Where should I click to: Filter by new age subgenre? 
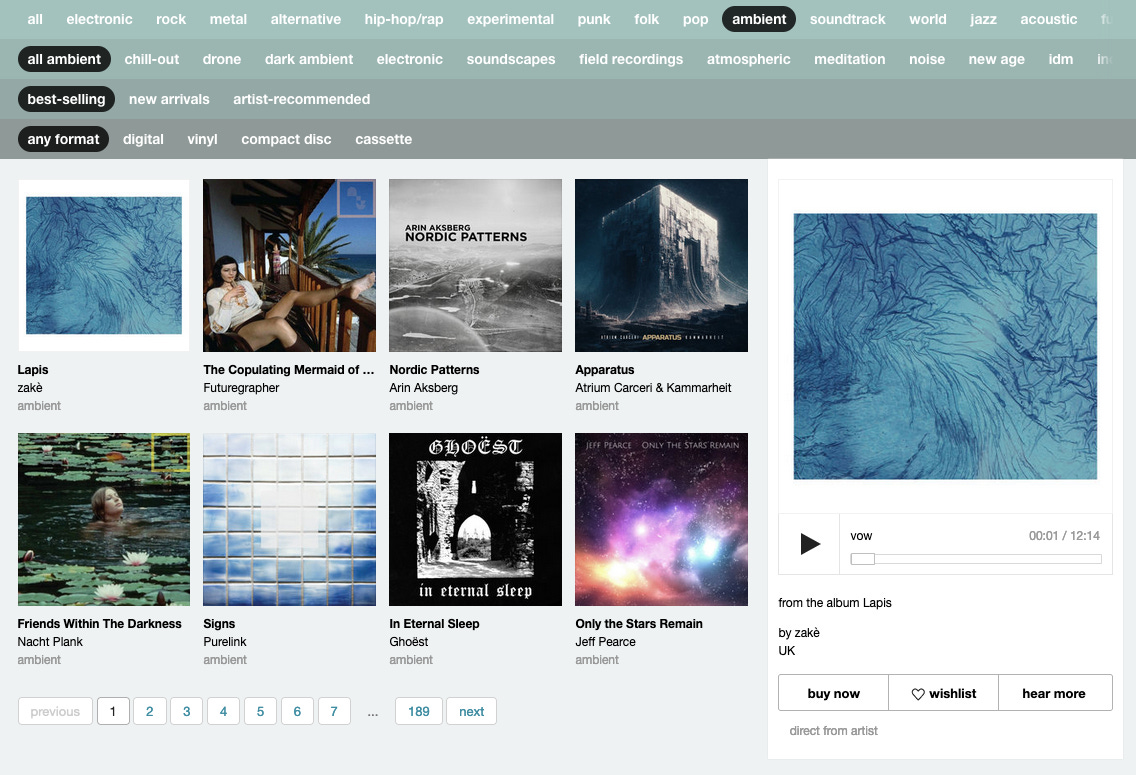[996, 59]
